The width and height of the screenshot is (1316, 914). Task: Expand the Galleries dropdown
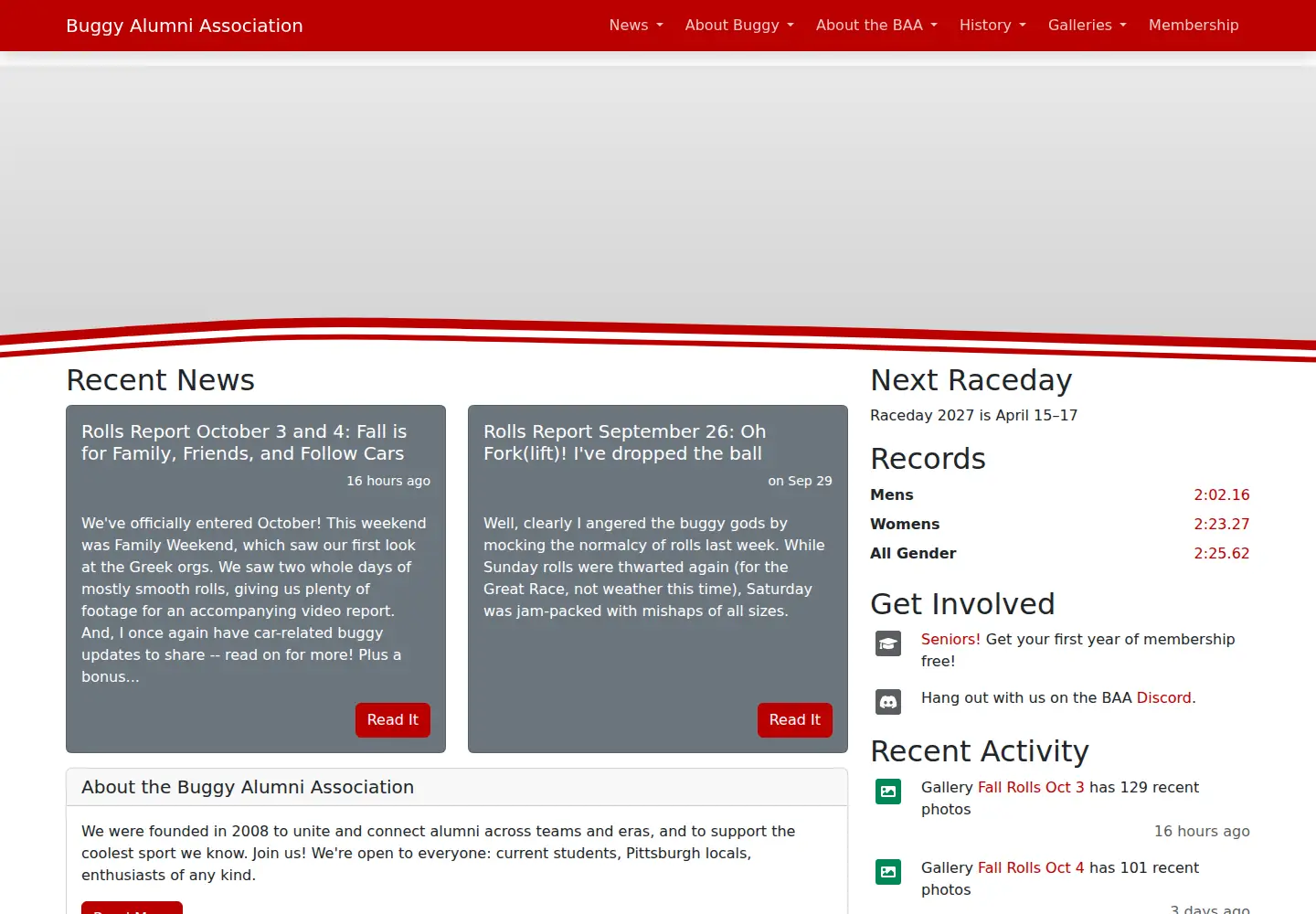point(1088,26)
